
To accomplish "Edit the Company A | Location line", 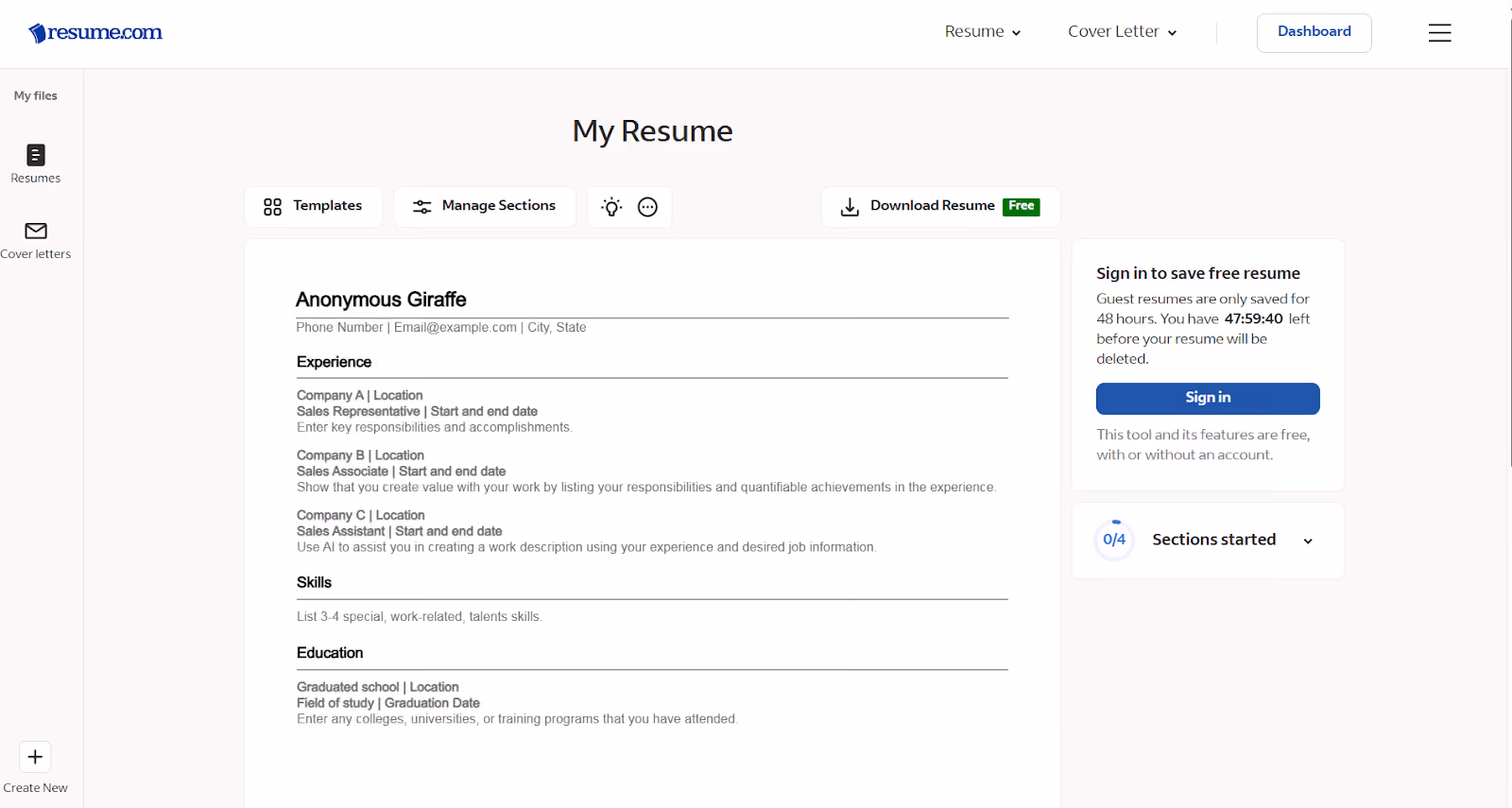I will (x=360, y=395).
